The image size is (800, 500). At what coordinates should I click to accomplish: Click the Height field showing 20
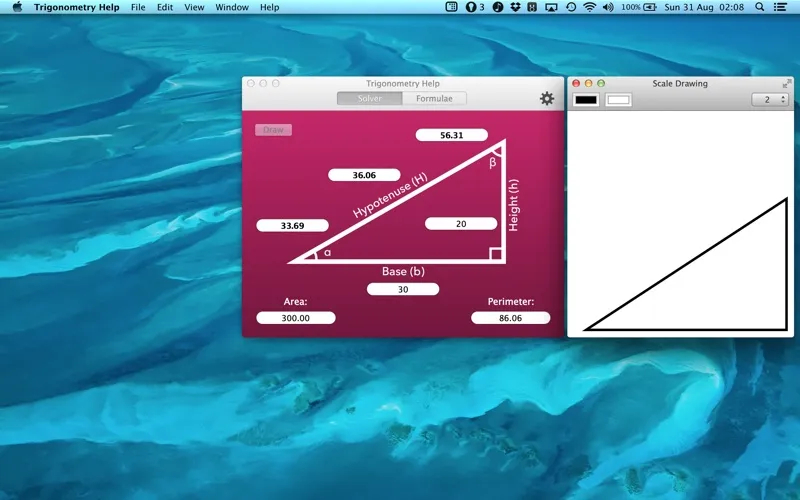pos(461,224)
